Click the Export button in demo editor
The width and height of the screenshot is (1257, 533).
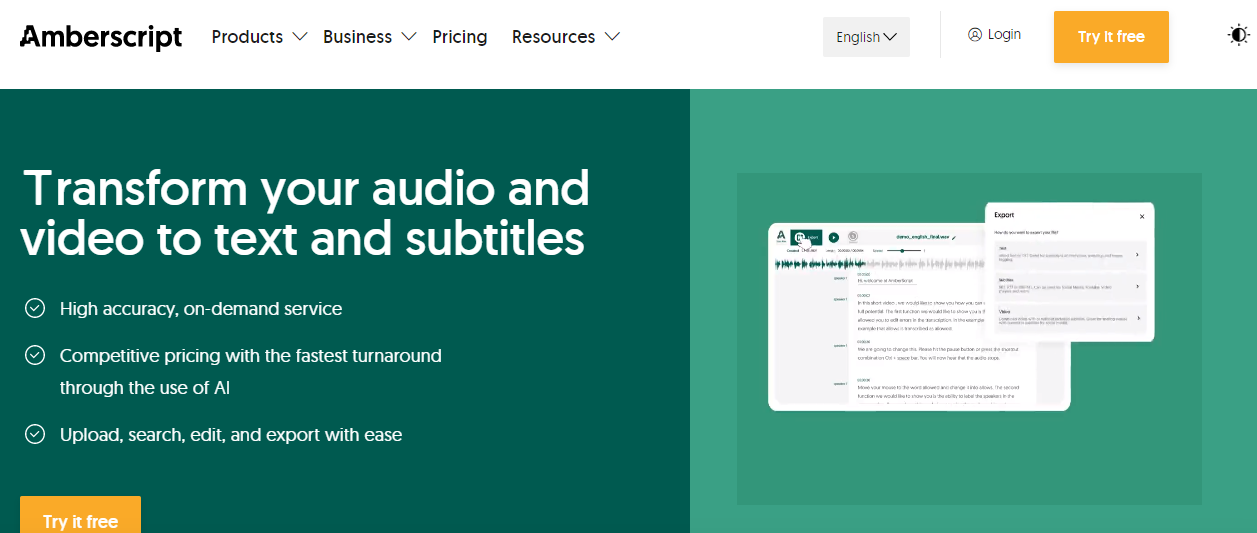pyautogui.click(x=807, y=238)
